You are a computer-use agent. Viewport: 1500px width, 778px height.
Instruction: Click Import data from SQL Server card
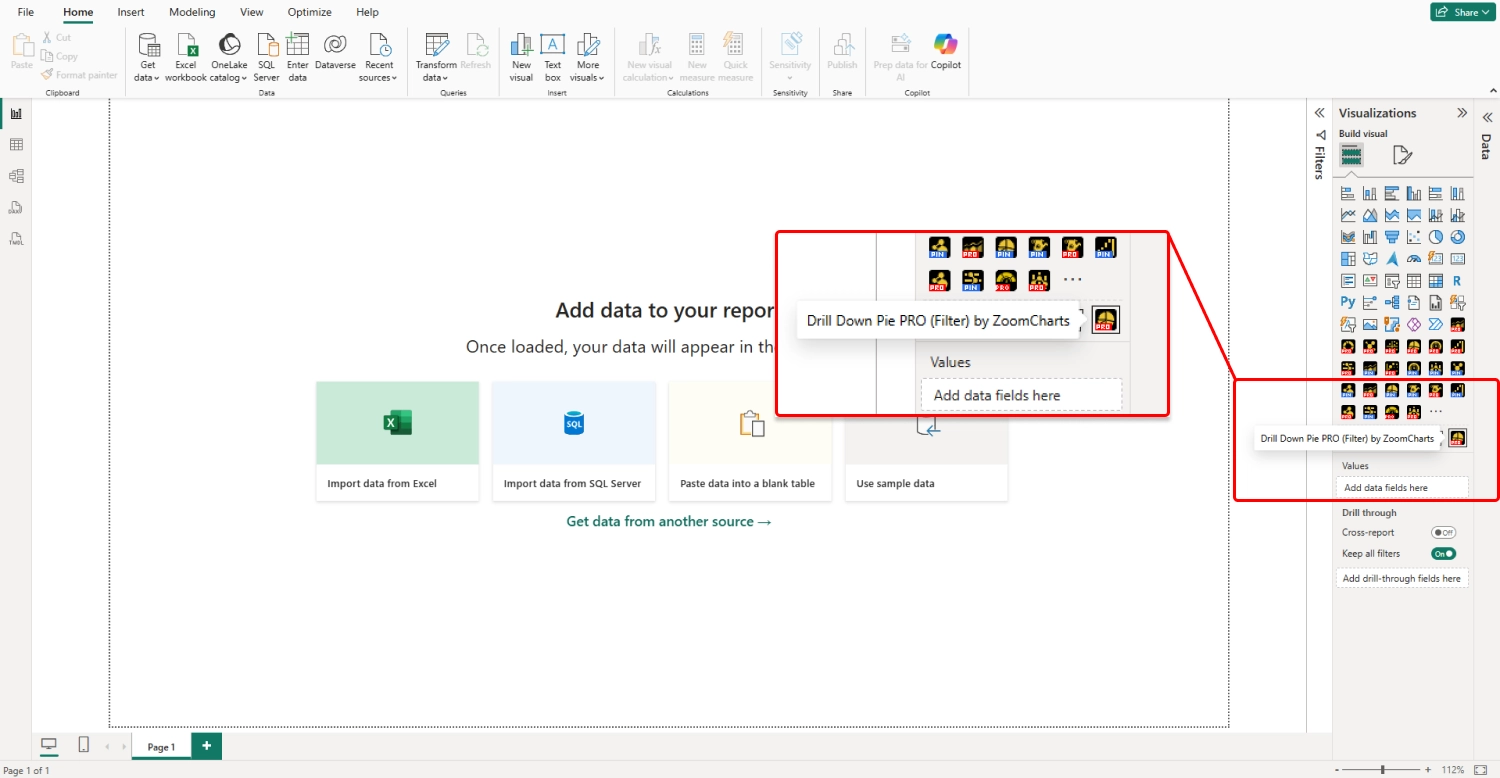574,441
